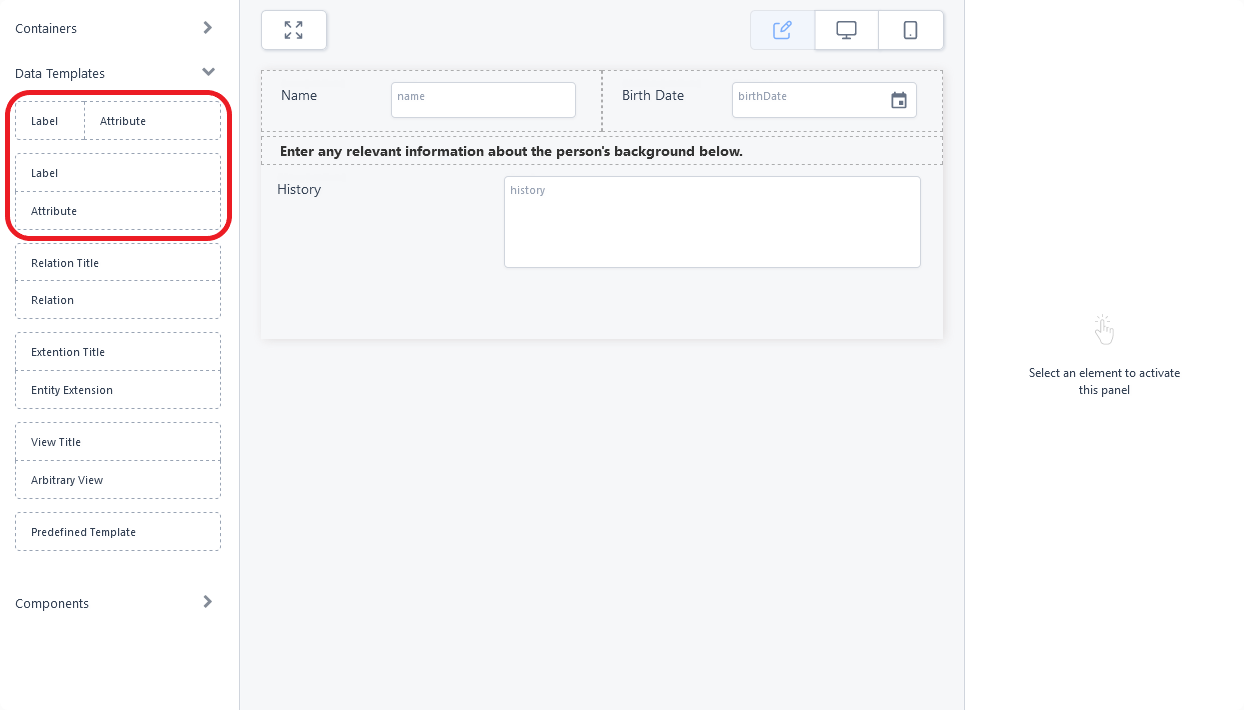
Task: Select the Extention Title template
Action: click(118, 352)
